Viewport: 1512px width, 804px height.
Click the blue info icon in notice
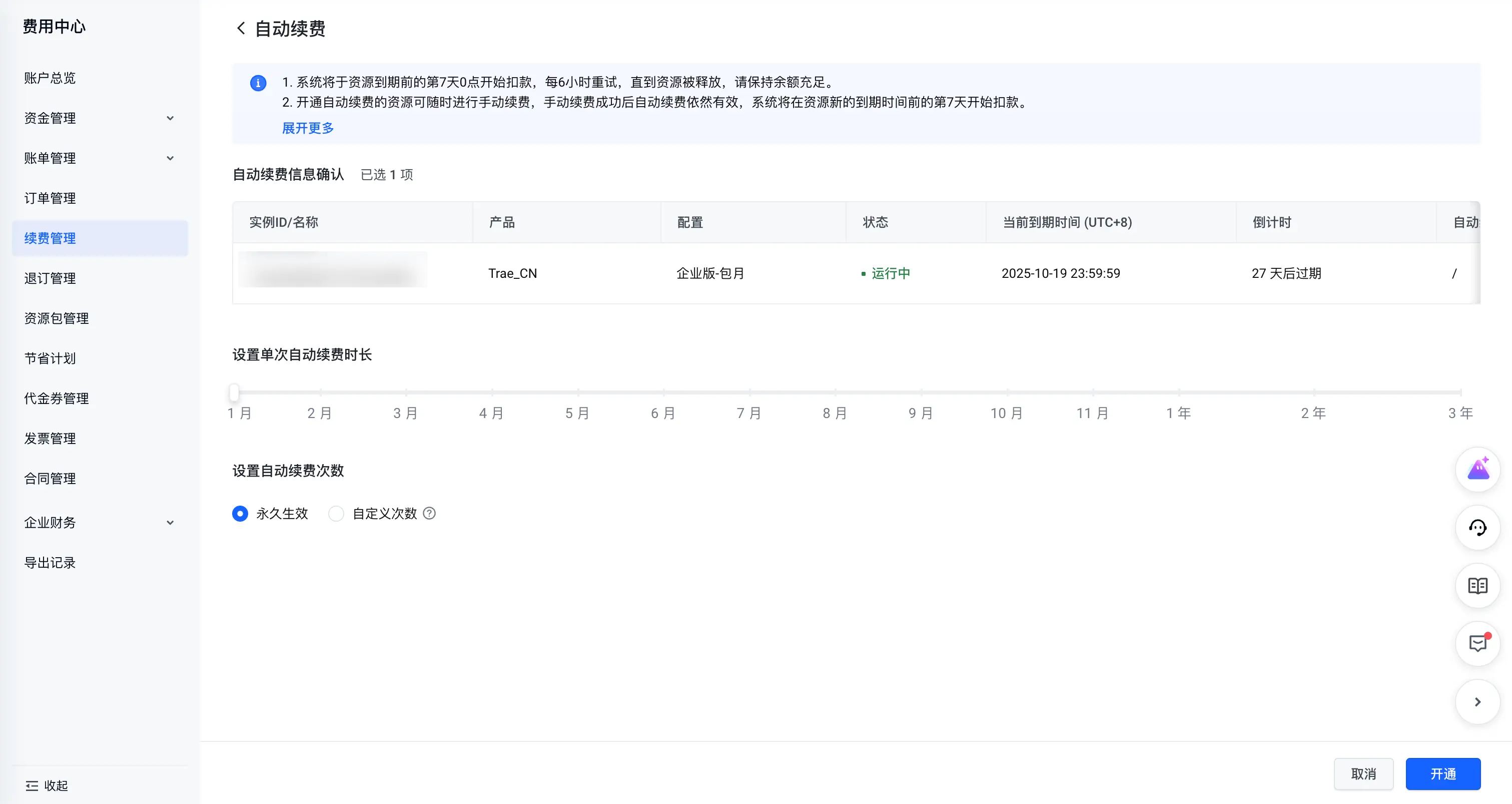(258, 83)
